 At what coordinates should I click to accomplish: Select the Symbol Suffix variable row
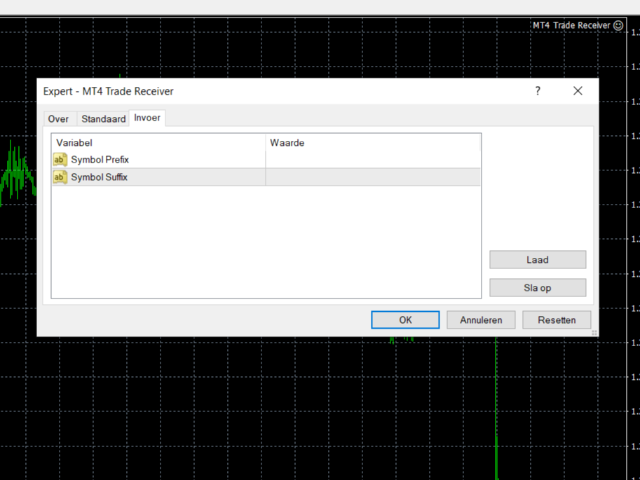pos(266,177)
